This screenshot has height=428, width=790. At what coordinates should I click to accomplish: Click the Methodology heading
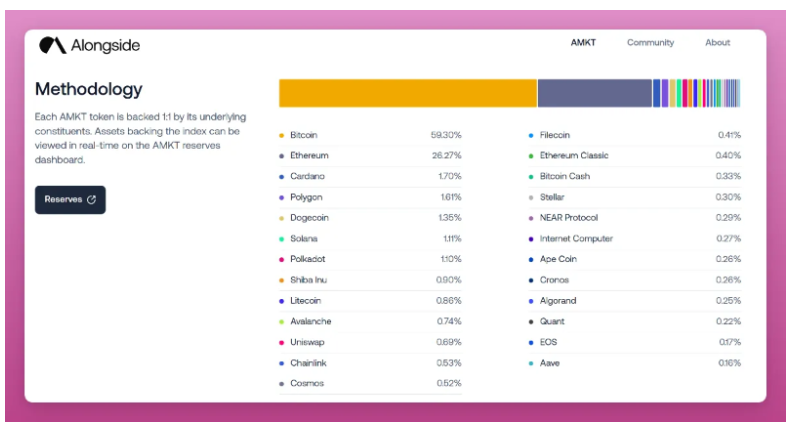click(x=89, y=89)
